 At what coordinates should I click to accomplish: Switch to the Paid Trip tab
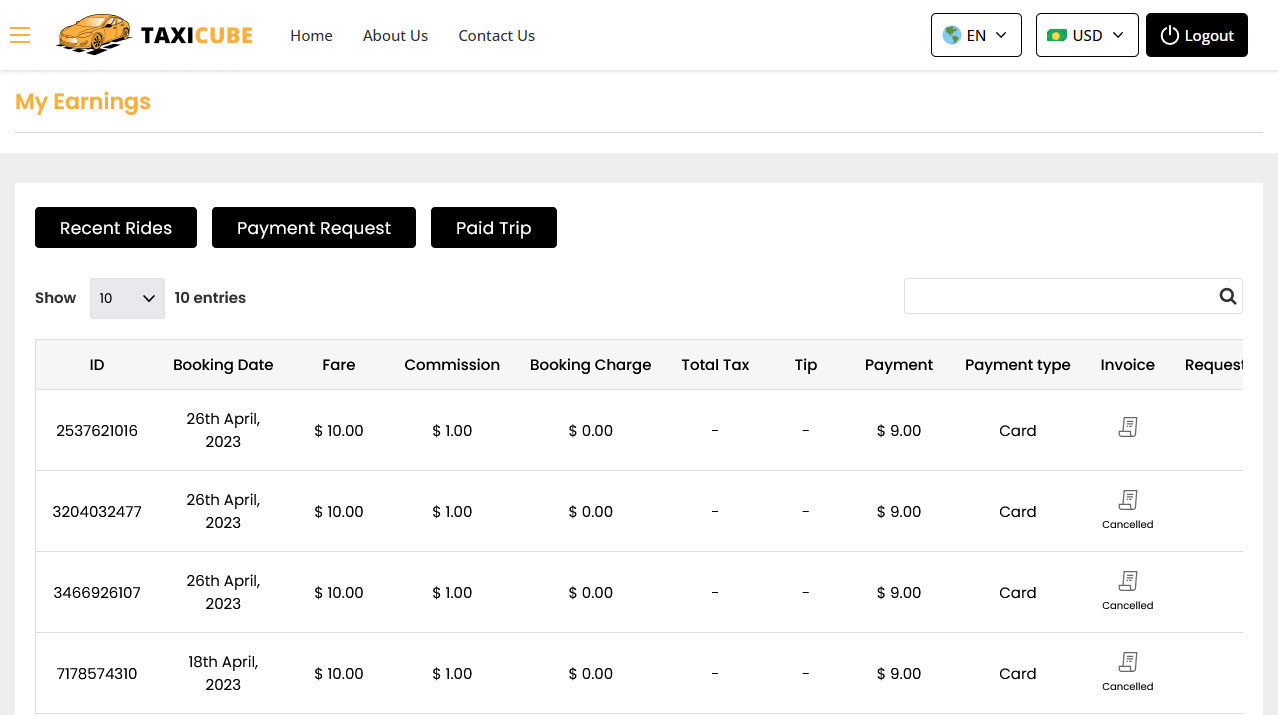(x=493, y=227)
